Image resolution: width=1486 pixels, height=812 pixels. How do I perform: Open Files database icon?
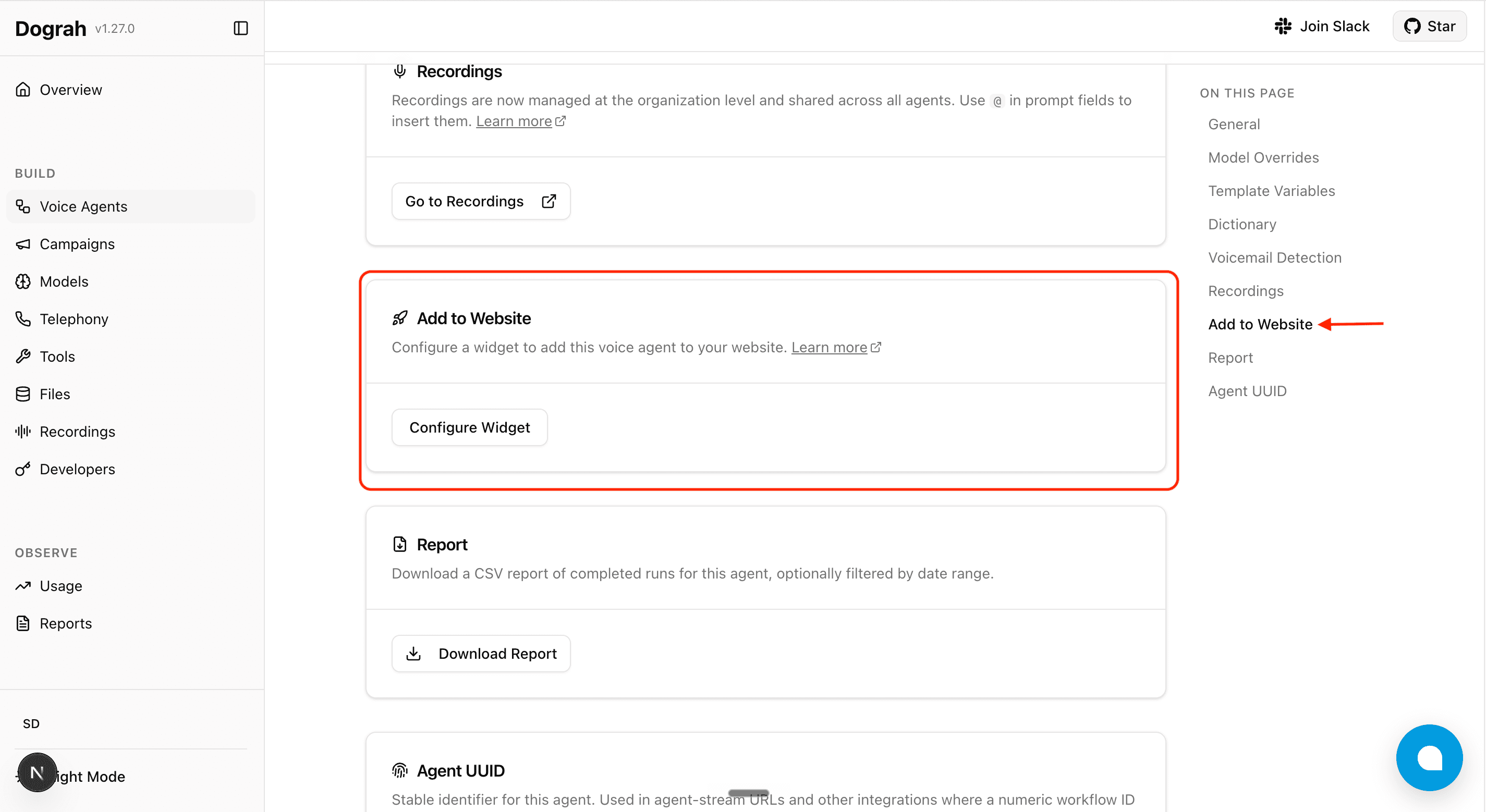(x=23, y=394)
